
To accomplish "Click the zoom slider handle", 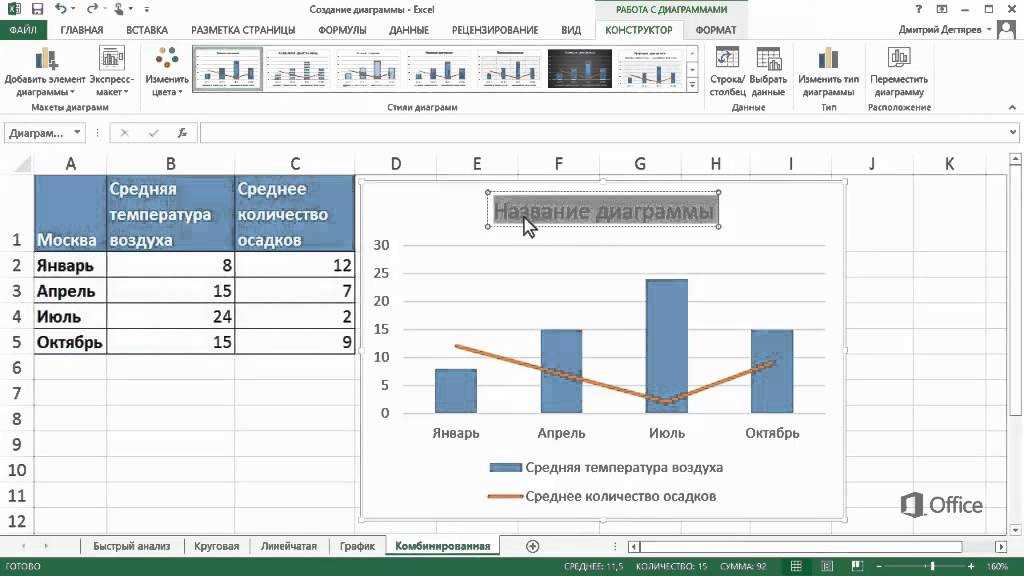I will (x=933, y=566).
